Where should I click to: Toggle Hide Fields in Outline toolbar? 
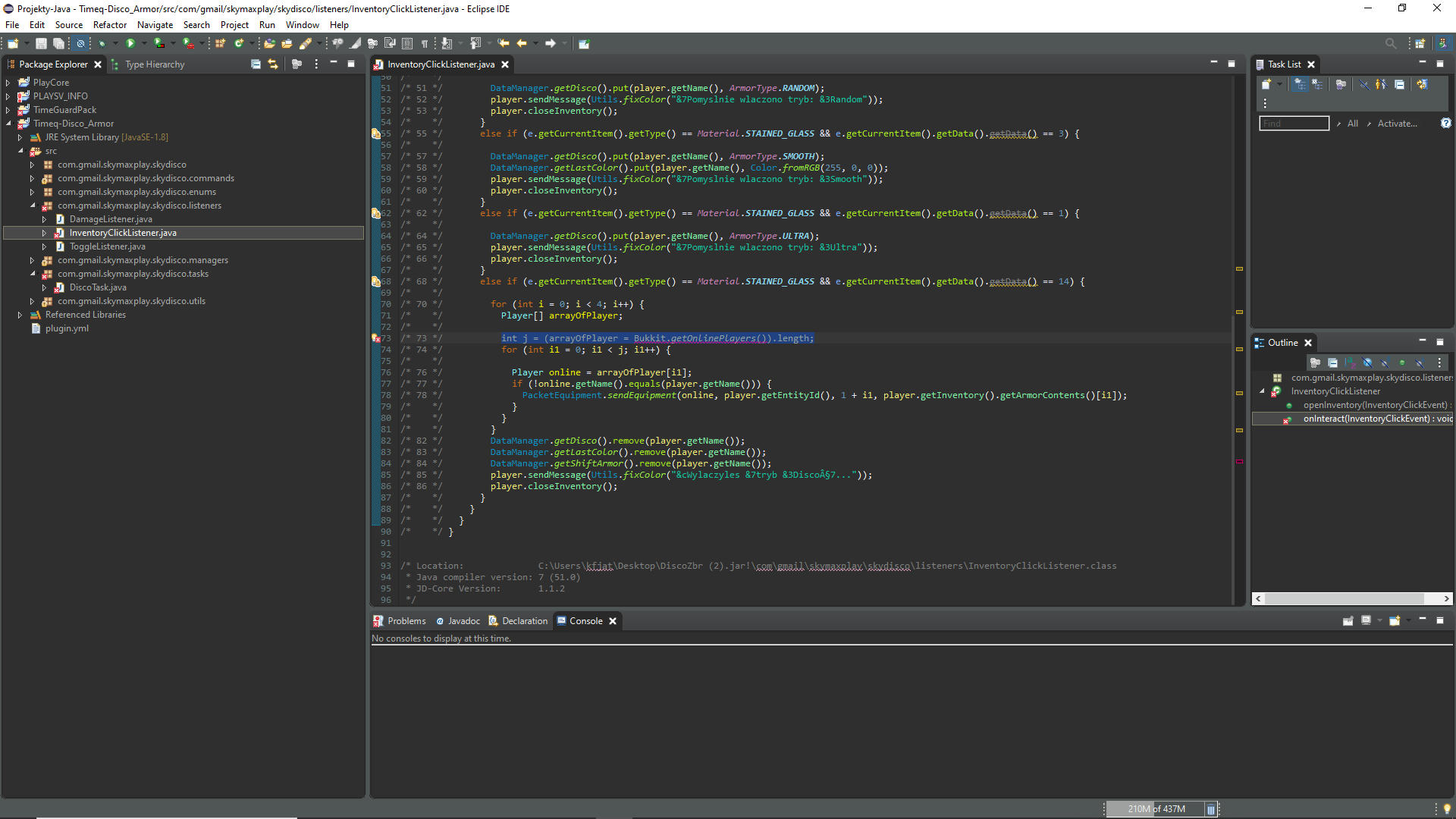[x=1367, y=362]
